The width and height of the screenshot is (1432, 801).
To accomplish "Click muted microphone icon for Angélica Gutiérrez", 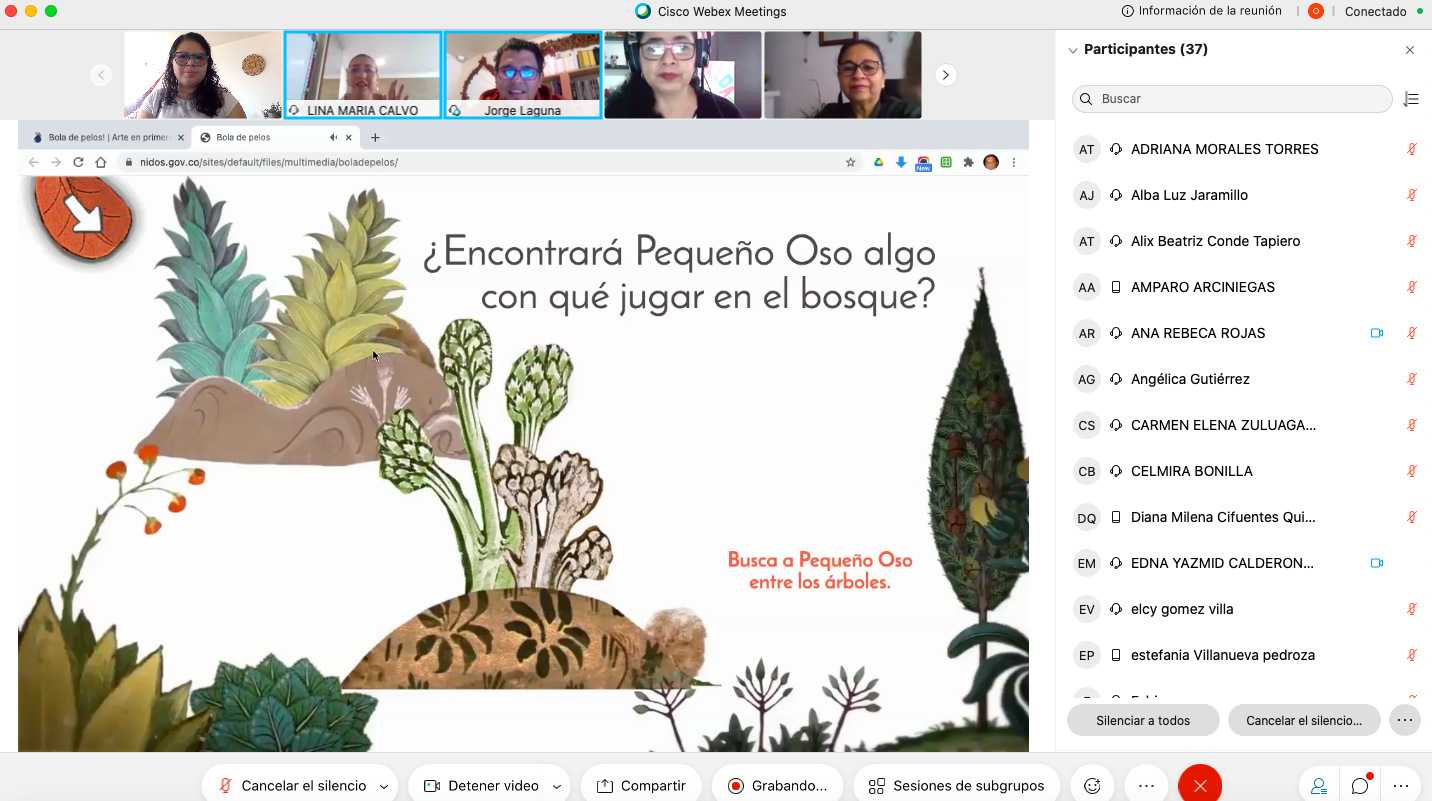I will click(x=1412, y=379).
